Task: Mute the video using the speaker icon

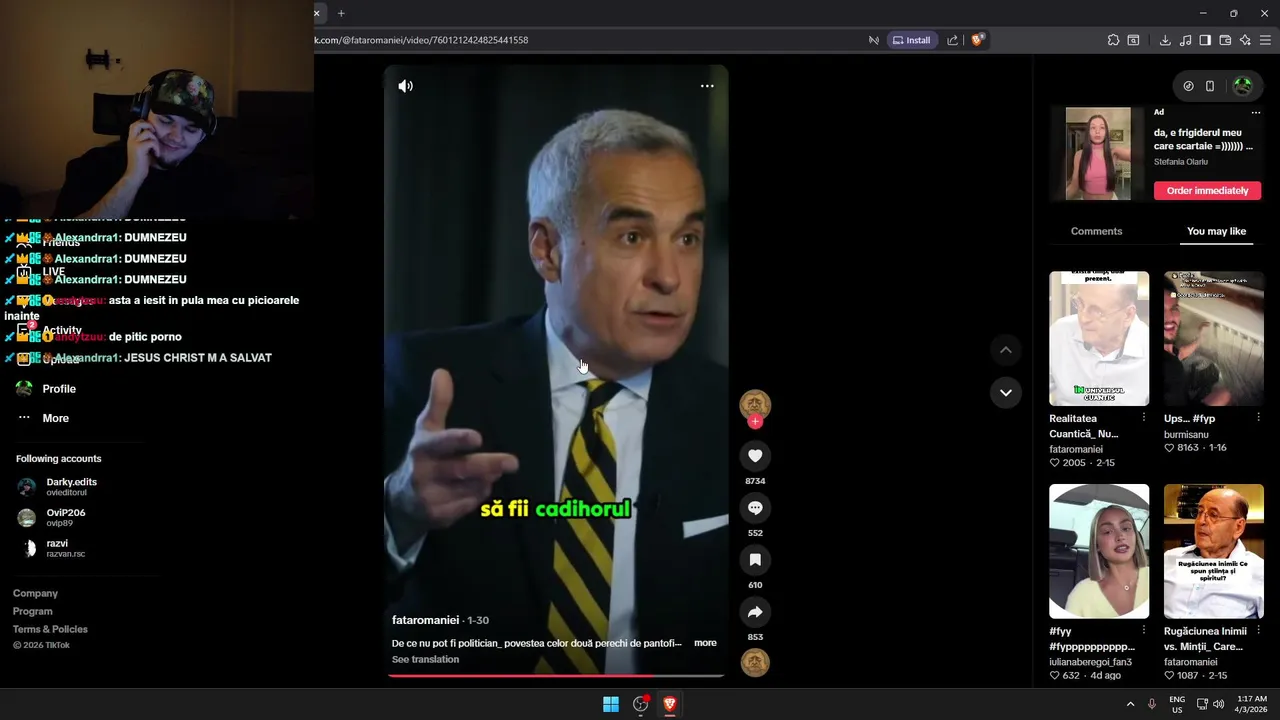Action: click(405, 86)
